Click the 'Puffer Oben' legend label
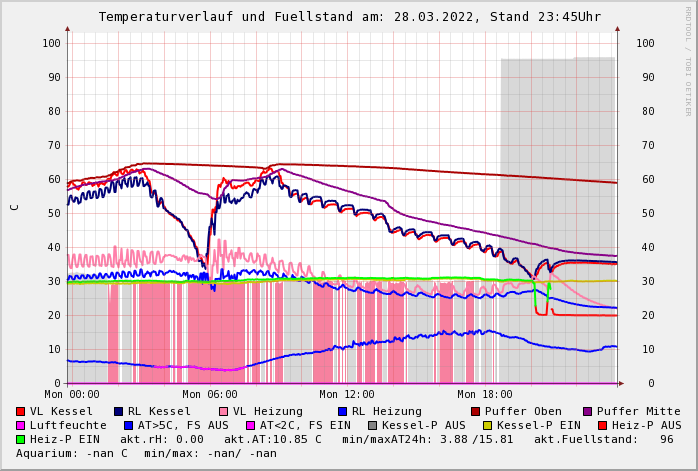This screenshot has width=698, height=471. pos(523,411)
